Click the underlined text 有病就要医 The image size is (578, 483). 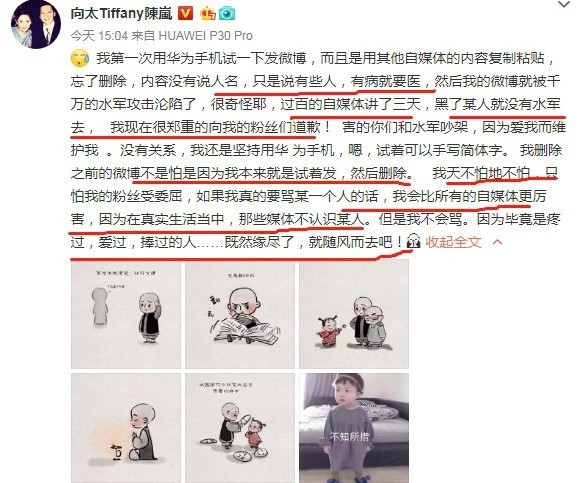click(x=386, y=81)
